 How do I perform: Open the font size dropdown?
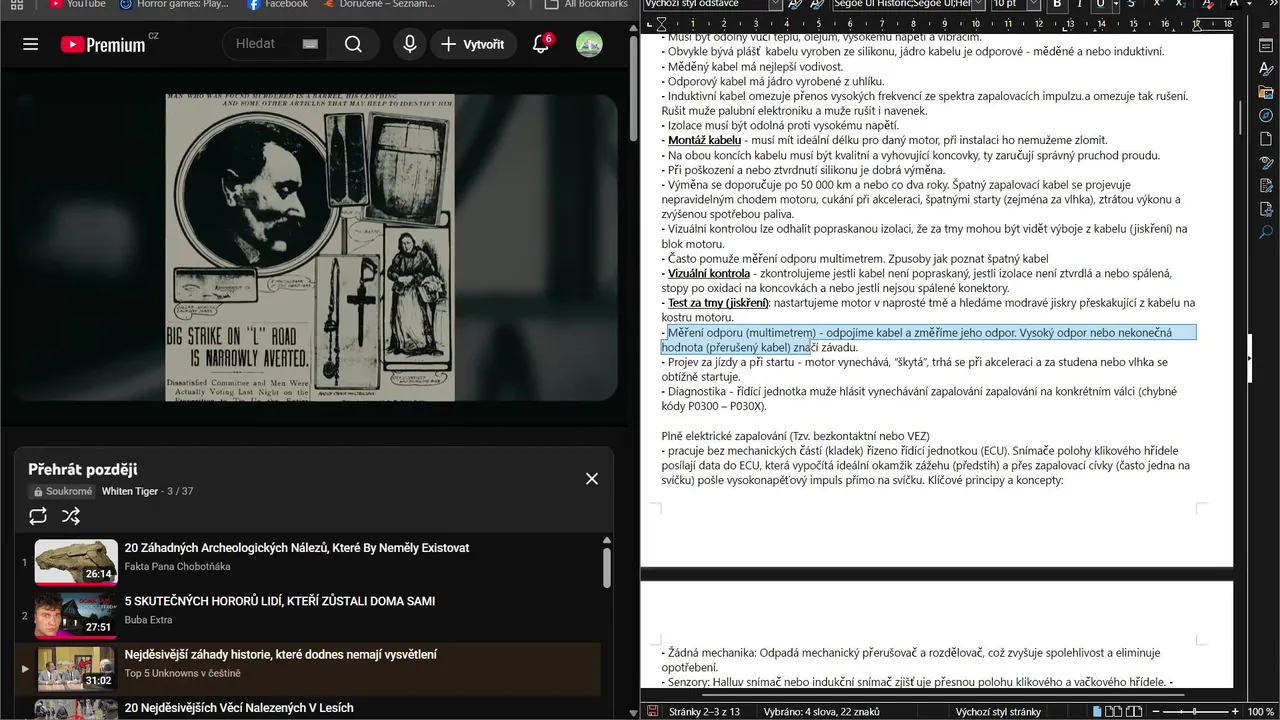[1032, 5]
